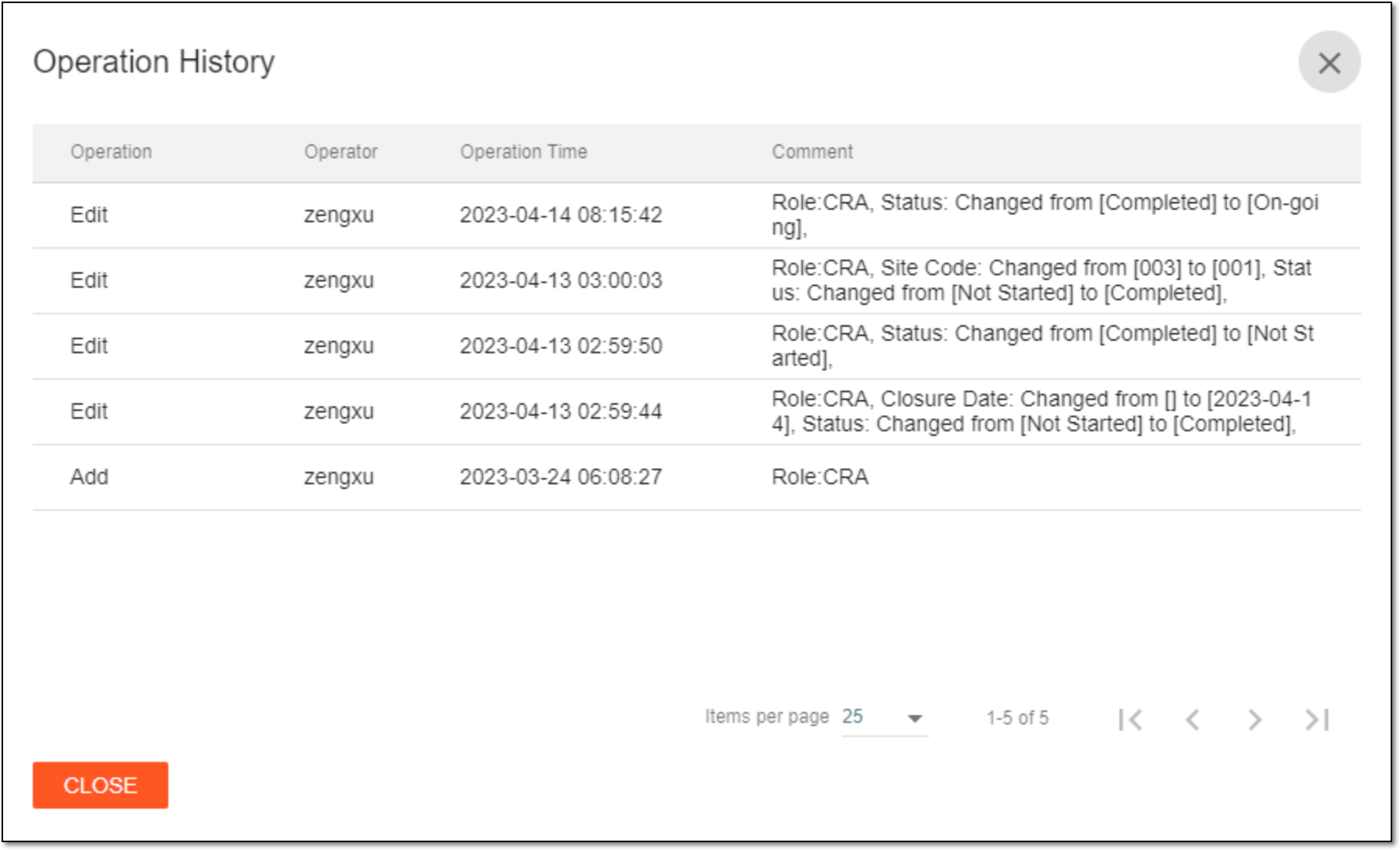1400x850 pixels.
Task: Click the Operation Time column header
Action: [x=524, y=151]
